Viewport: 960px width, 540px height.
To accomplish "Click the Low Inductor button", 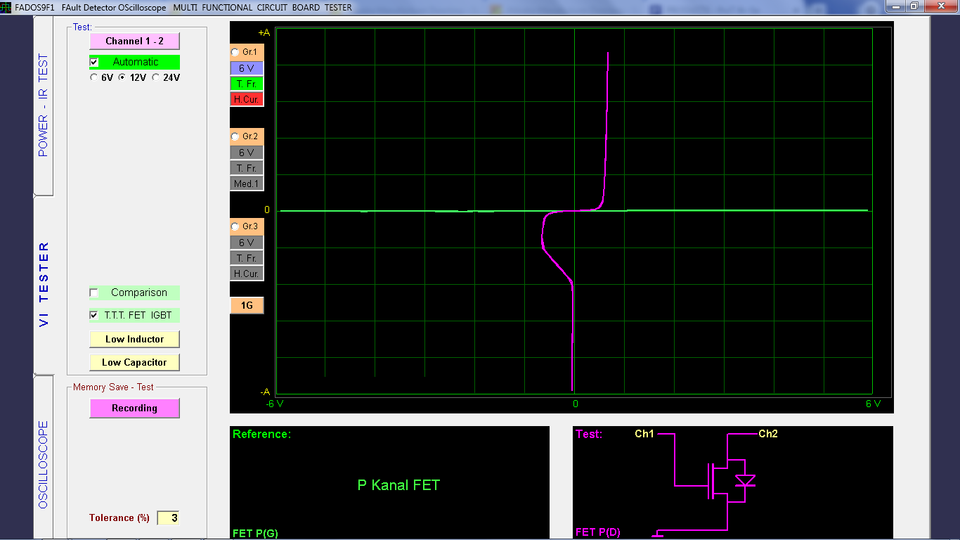I will click(134, 339).
